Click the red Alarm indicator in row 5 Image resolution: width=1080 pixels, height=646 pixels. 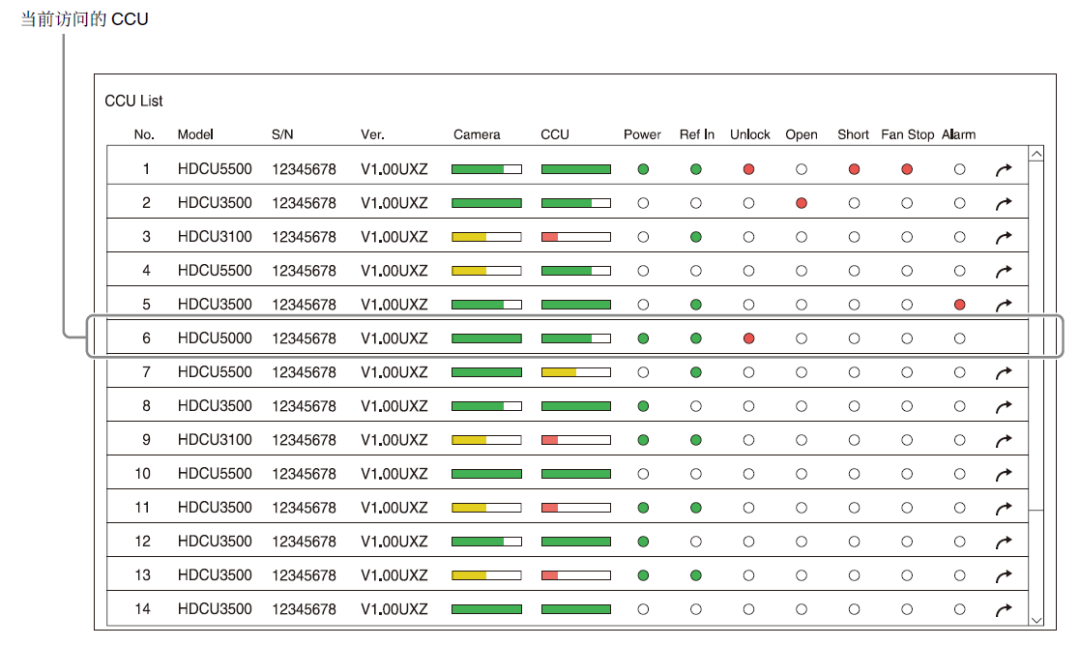coord(959,304)
